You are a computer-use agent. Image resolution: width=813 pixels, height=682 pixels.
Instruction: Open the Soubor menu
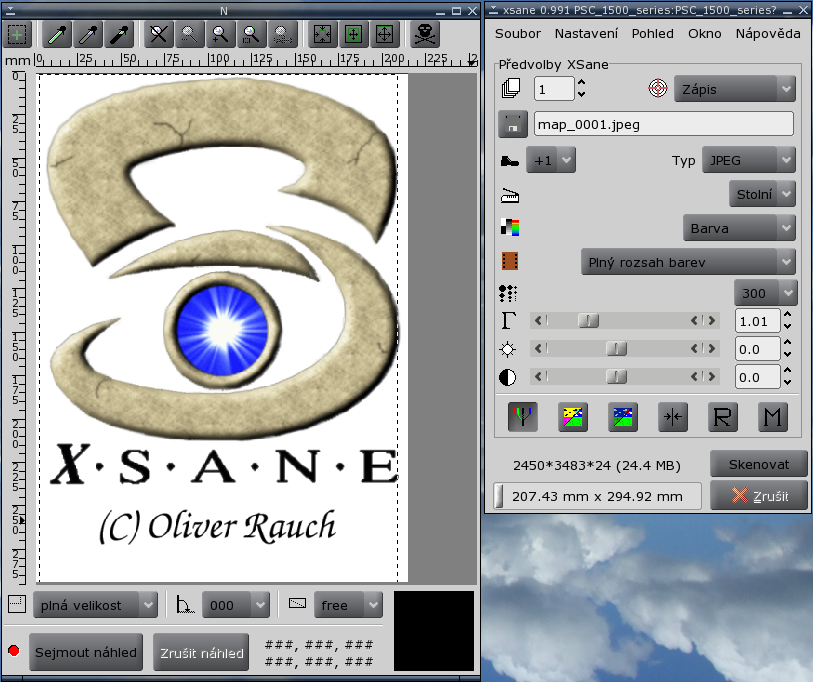click(517, 34)
